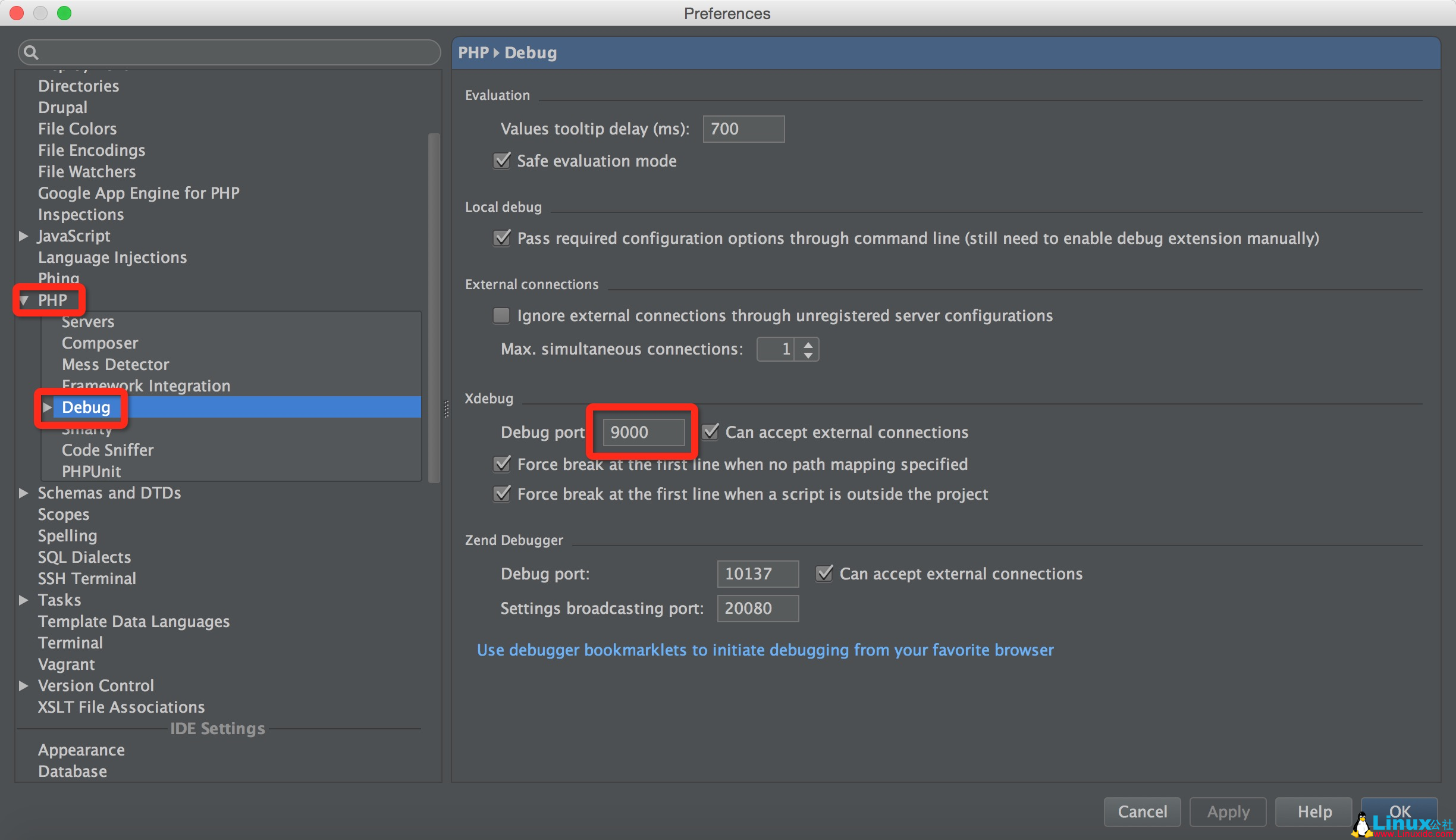Click the Xdebug Debug port field
Viewport: 1456px width, 840px height.
(643, 432)
